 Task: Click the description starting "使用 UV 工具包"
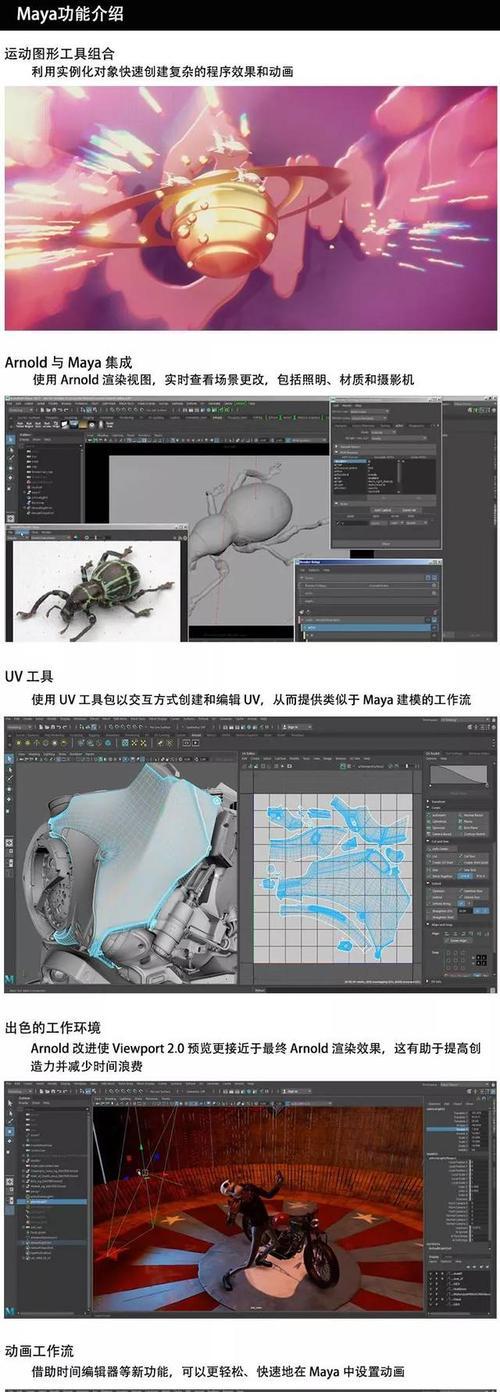pos(250,699)
